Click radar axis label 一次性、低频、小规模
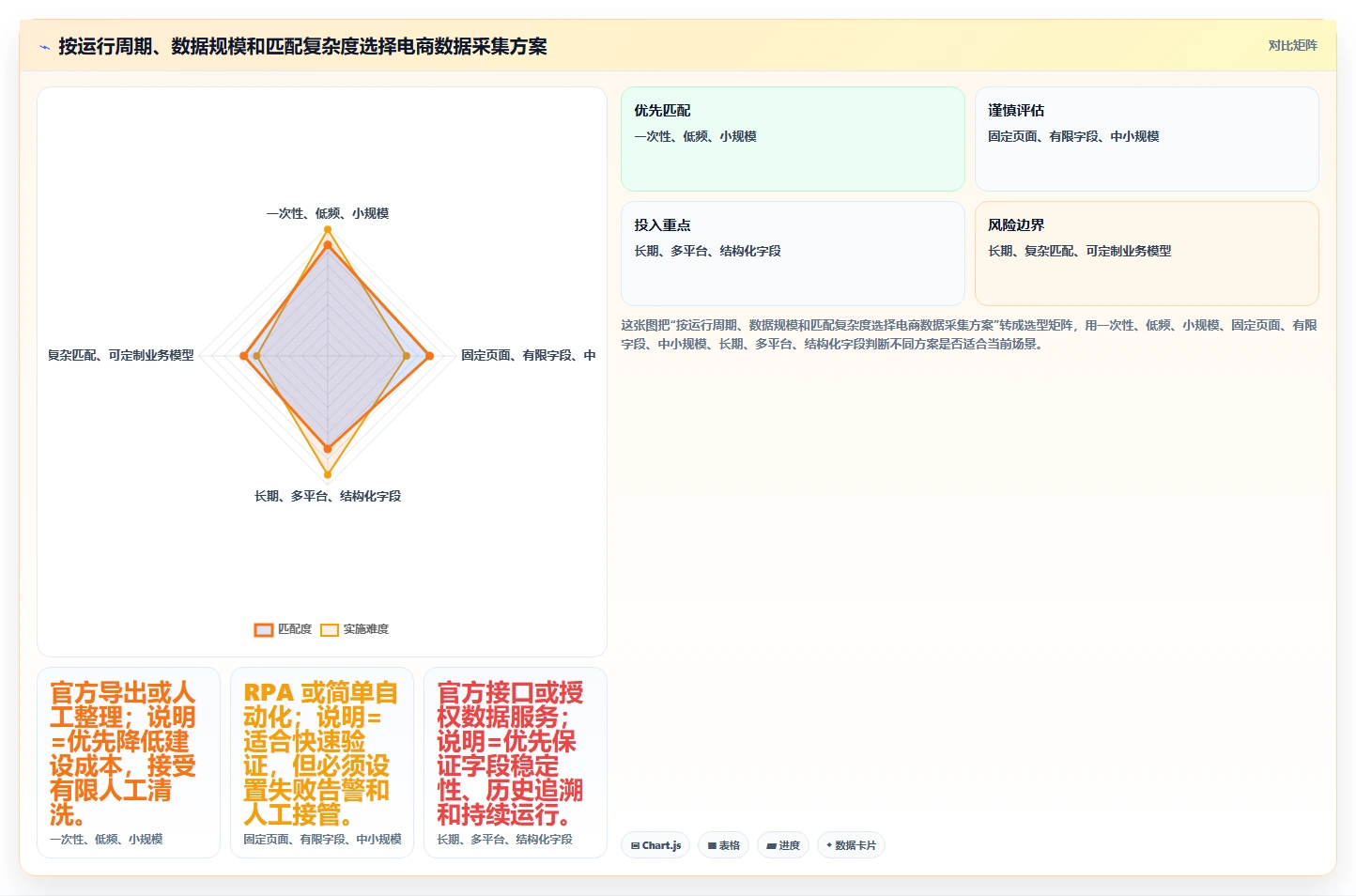 (328, 213)
